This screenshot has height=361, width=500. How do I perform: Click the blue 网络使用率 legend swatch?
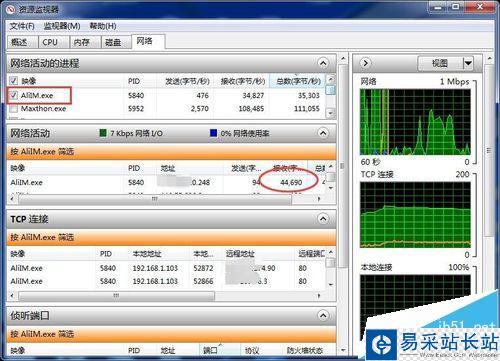213,133
